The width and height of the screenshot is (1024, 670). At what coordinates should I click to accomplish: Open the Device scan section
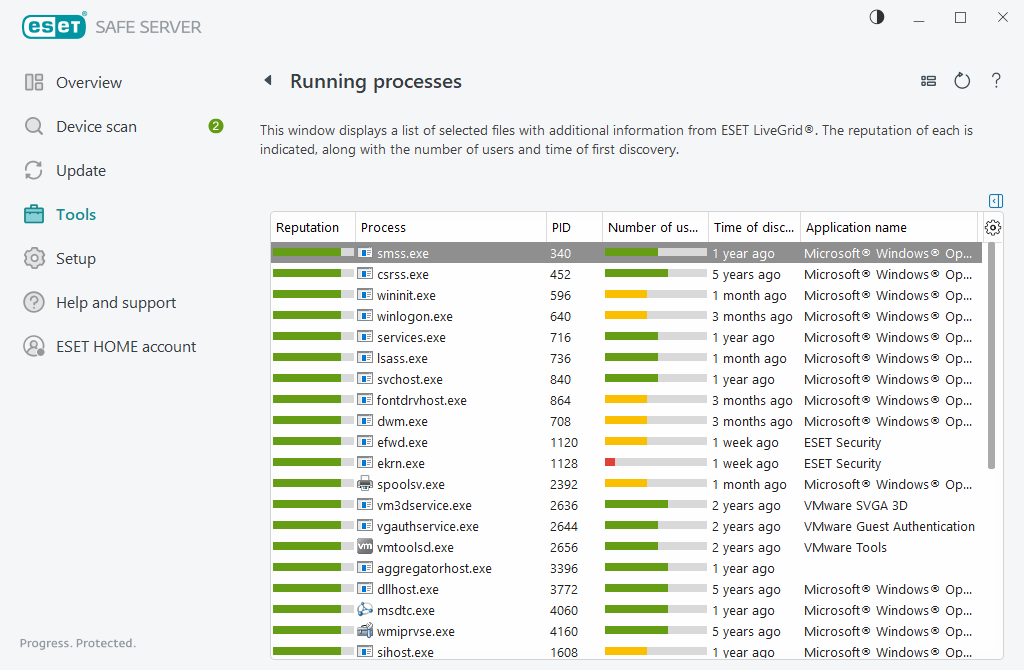pos(96,127)
